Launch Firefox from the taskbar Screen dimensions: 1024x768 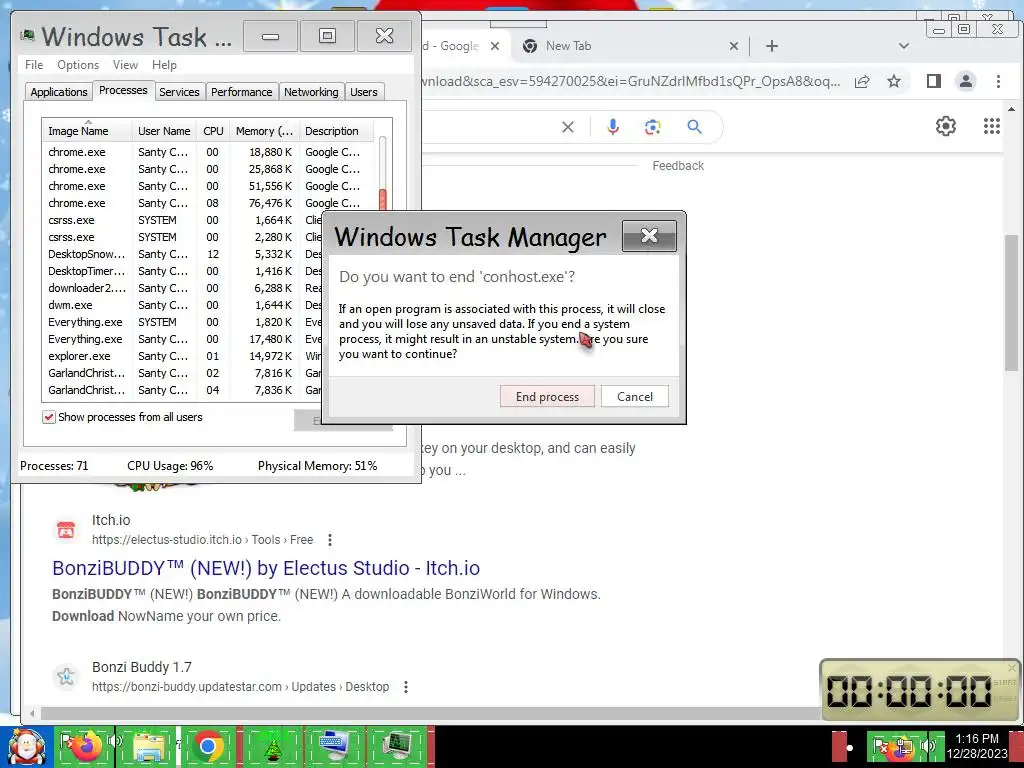click(85, 746)
